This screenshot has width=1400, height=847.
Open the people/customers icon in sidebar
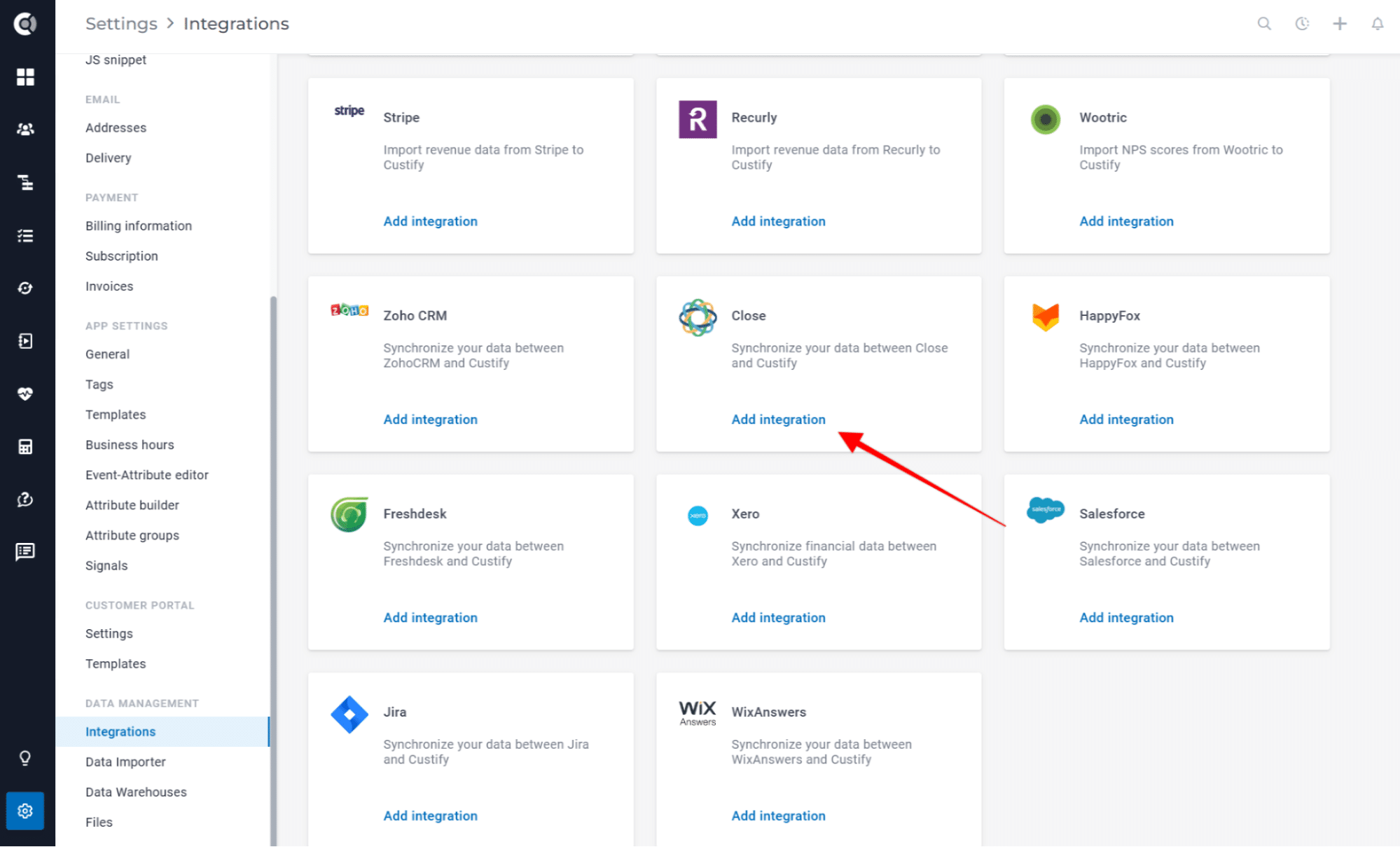(25, 130)
